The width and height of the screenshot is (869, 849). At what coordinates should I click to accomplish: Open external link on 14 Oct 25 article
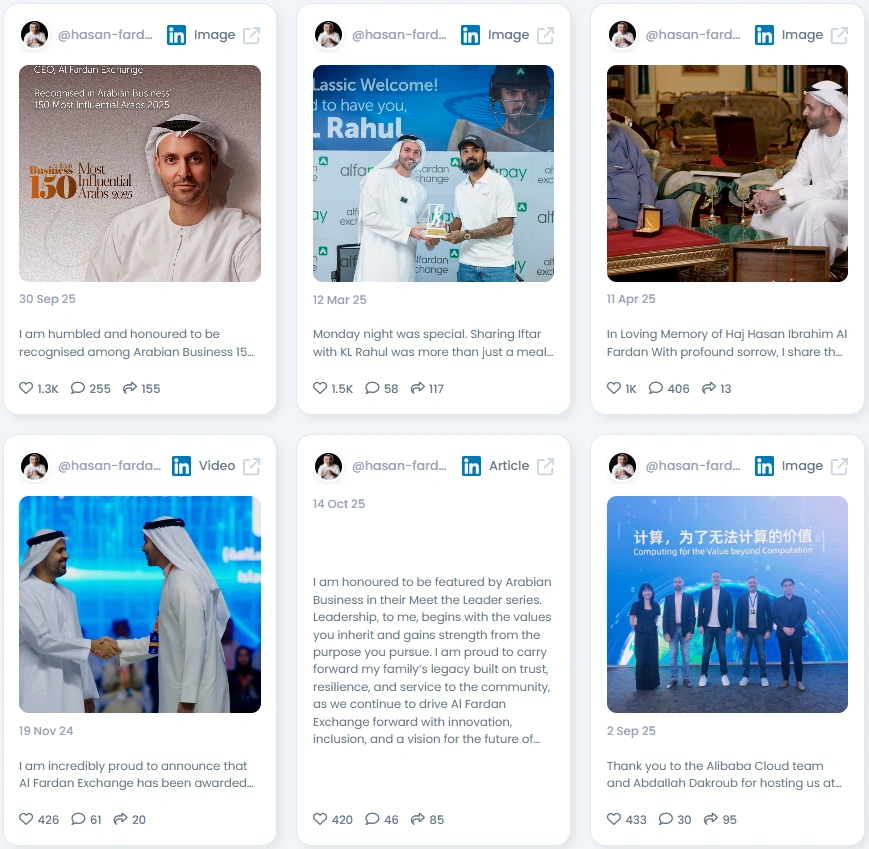(x=545, y=466)
